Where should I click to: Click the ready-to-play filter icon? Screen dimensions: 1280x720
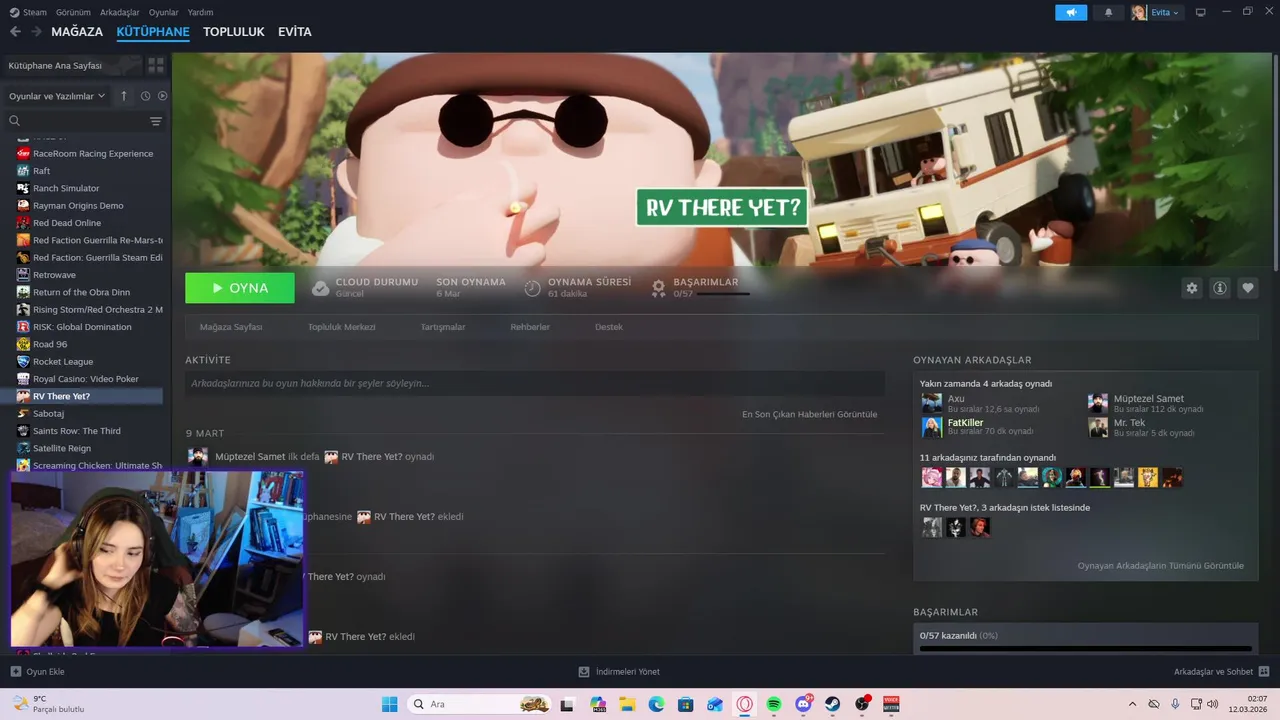point(162,96)
